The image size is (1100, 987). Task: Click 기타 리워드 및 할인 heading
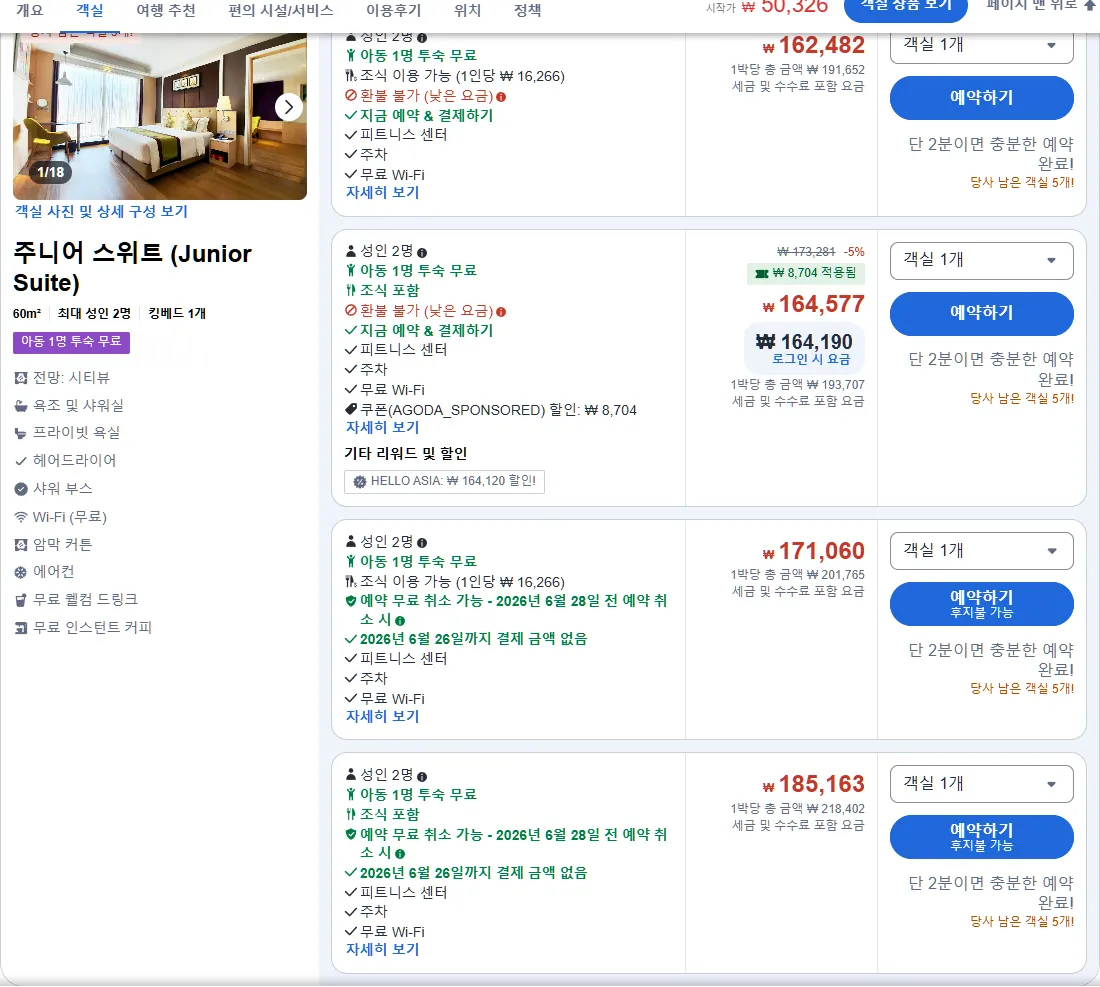click(405, 453)
